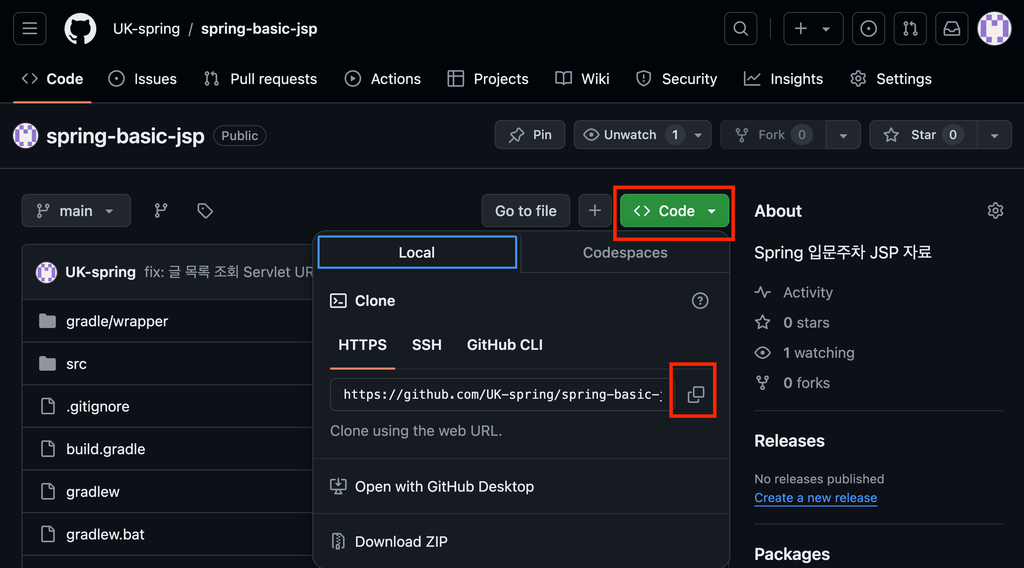This screenshot has height=568, width=1024.
Task: Open the latest commit message link
Action: [229, 272]
